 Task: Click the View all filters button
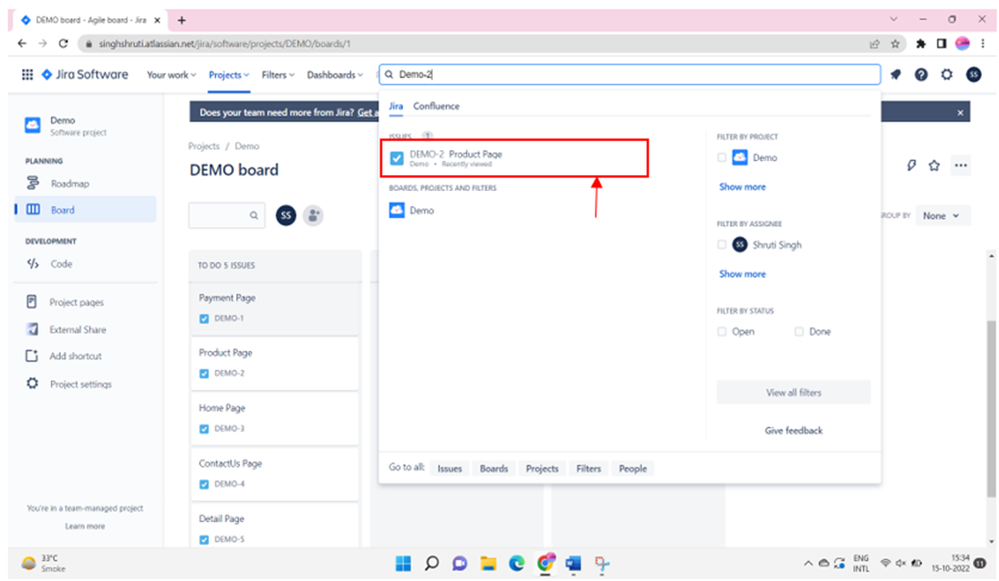(x=793, y=391)
